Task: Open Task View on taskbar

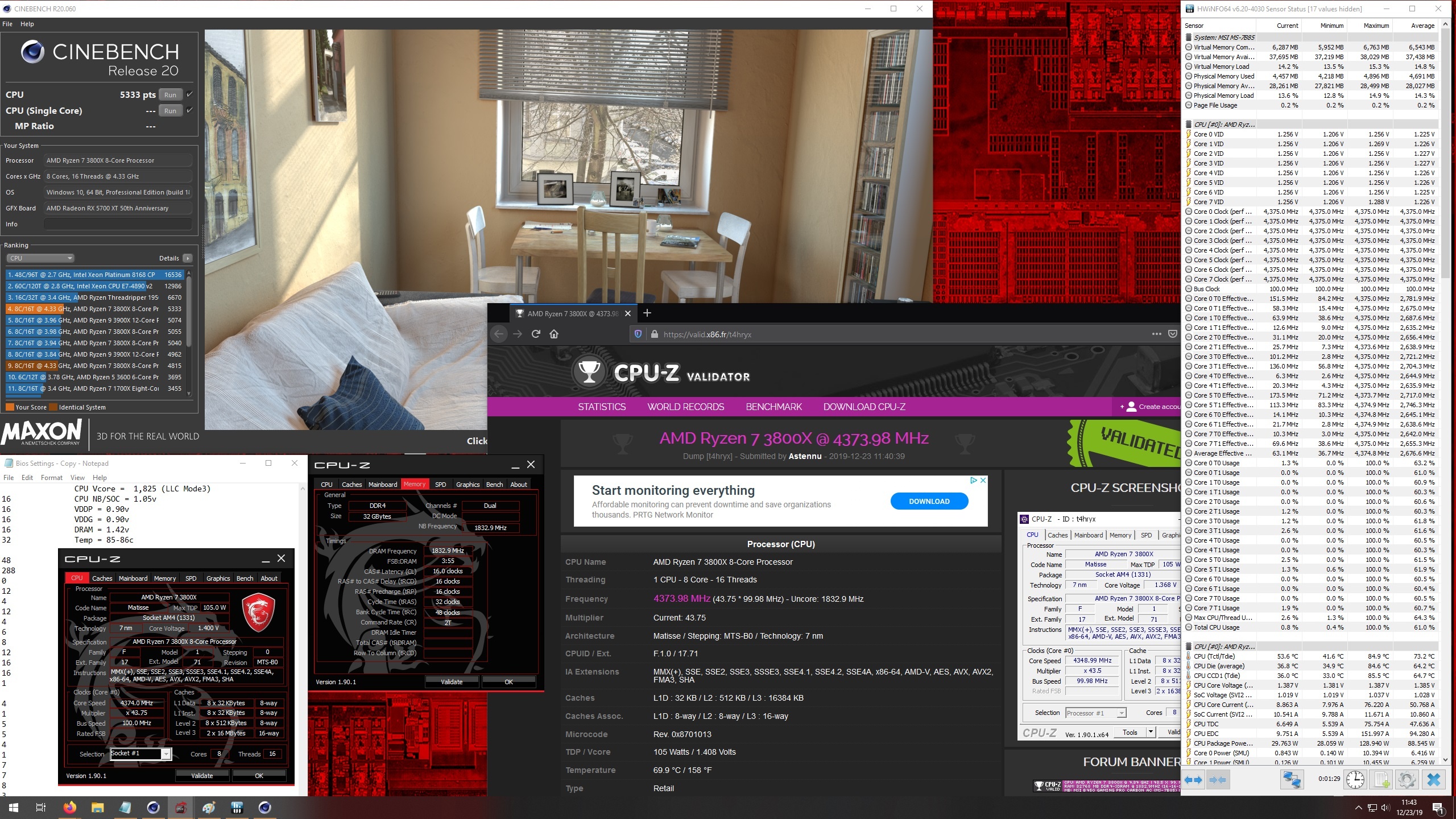Action: (x=41, y=808)
